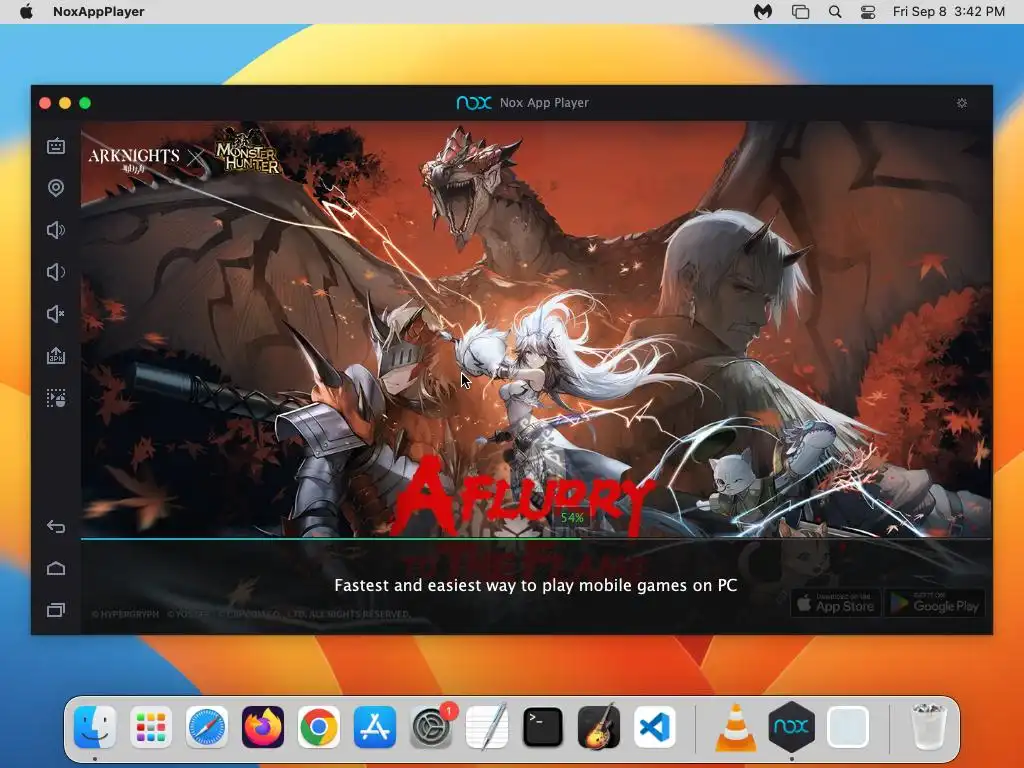Click the Stage Manager windows icon in menu bar
This screenshot has height=768, width=1024.
click(800, 12)
